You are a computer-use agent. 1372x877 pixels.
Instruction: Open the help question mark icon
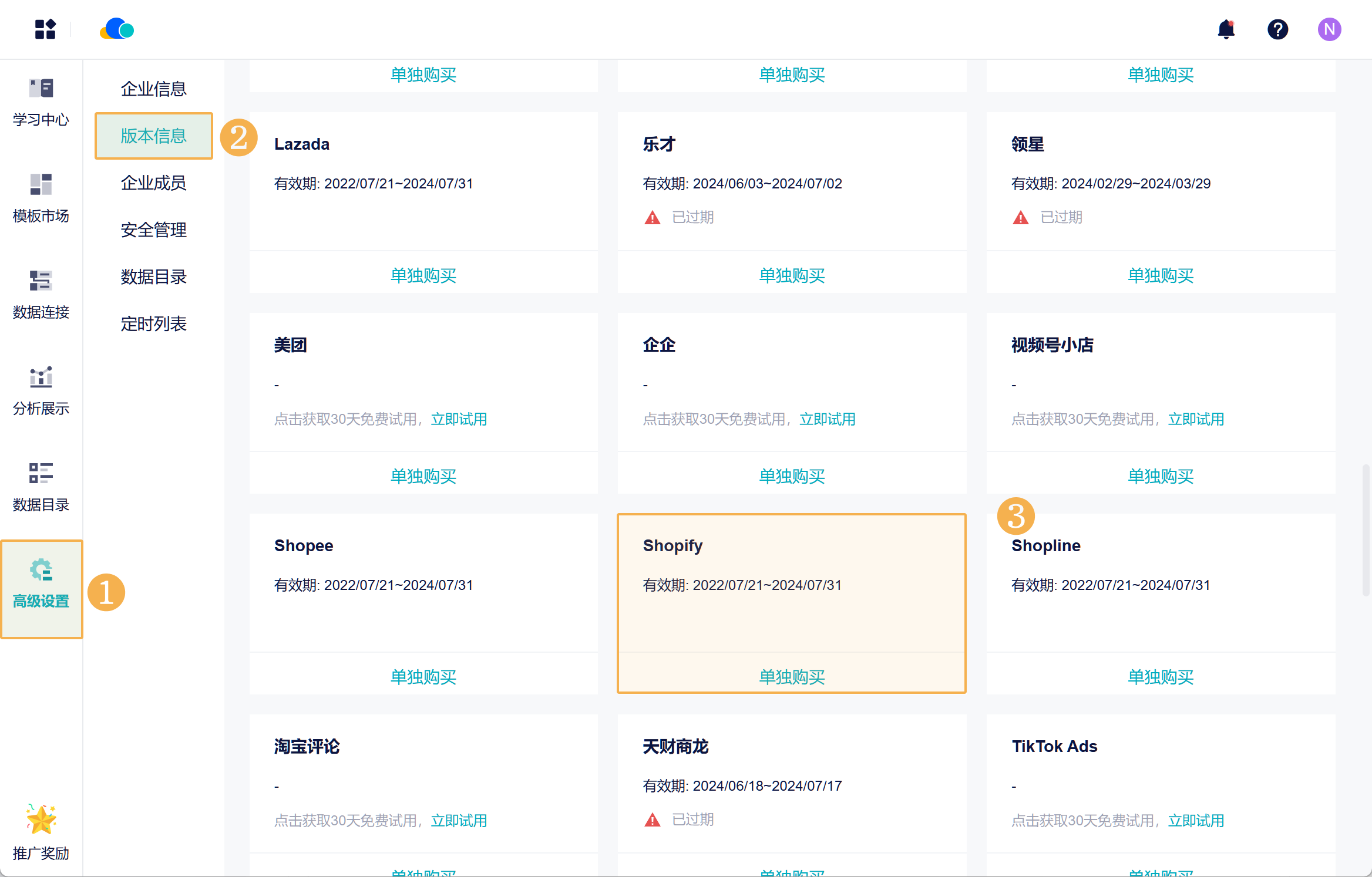pyautogui.click(x=1277, y=29)
